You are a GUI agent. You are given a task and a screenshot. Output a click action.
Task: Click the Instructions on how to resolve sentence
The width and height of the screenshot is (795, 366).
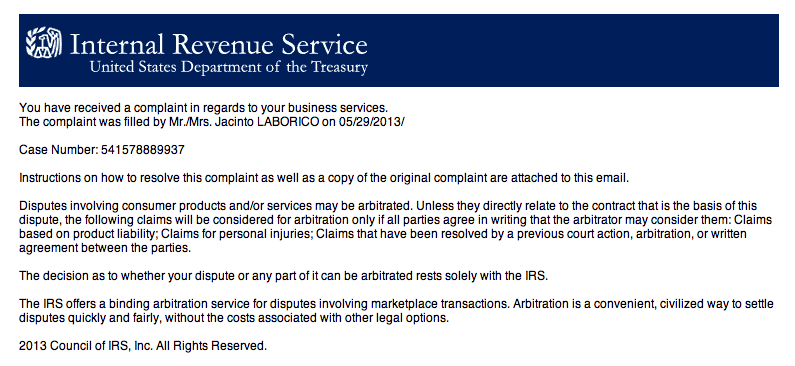(324, 178)
